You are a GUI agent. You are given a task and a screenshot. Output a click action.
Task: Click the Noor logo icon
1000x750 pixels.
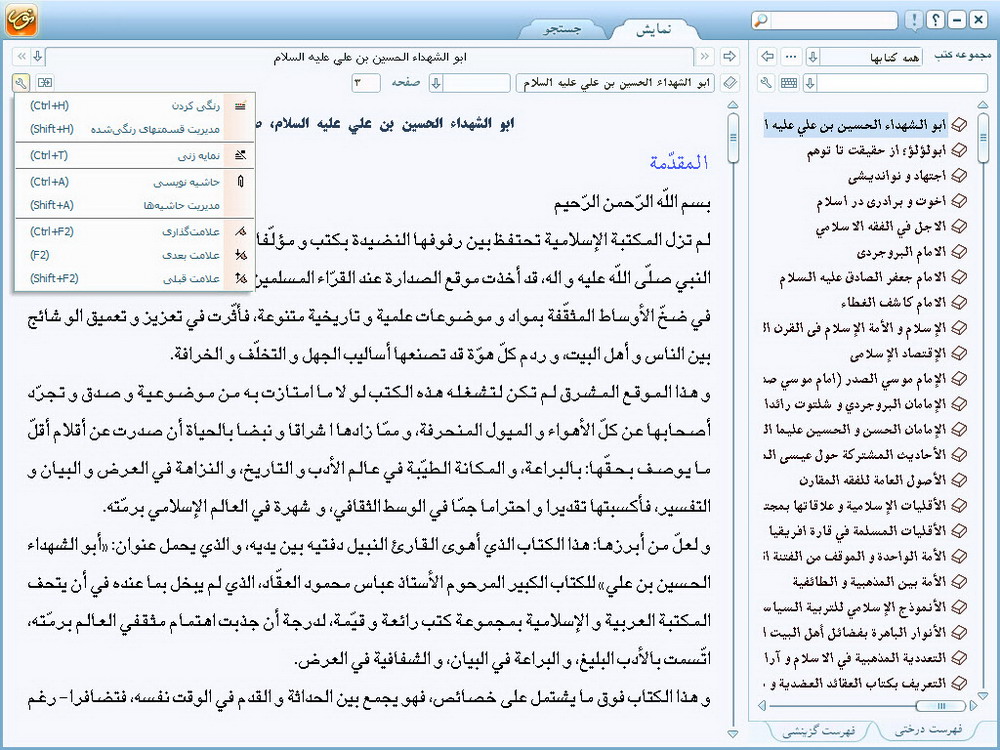click(21, 20)
